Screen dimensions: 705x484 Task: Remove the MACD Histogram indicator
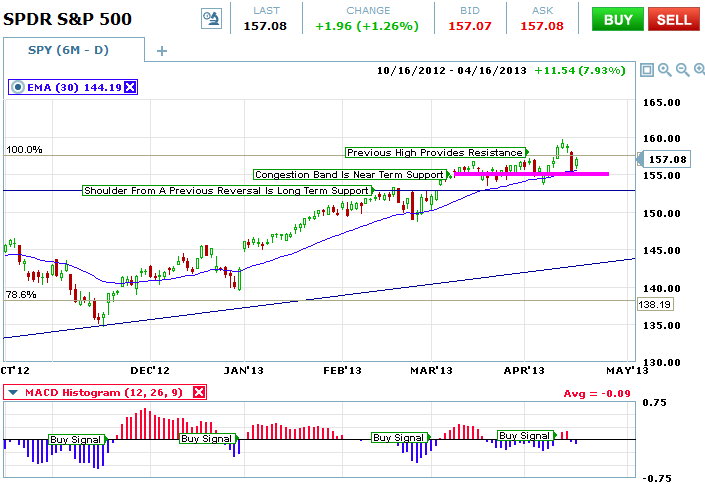click(199, 392)
